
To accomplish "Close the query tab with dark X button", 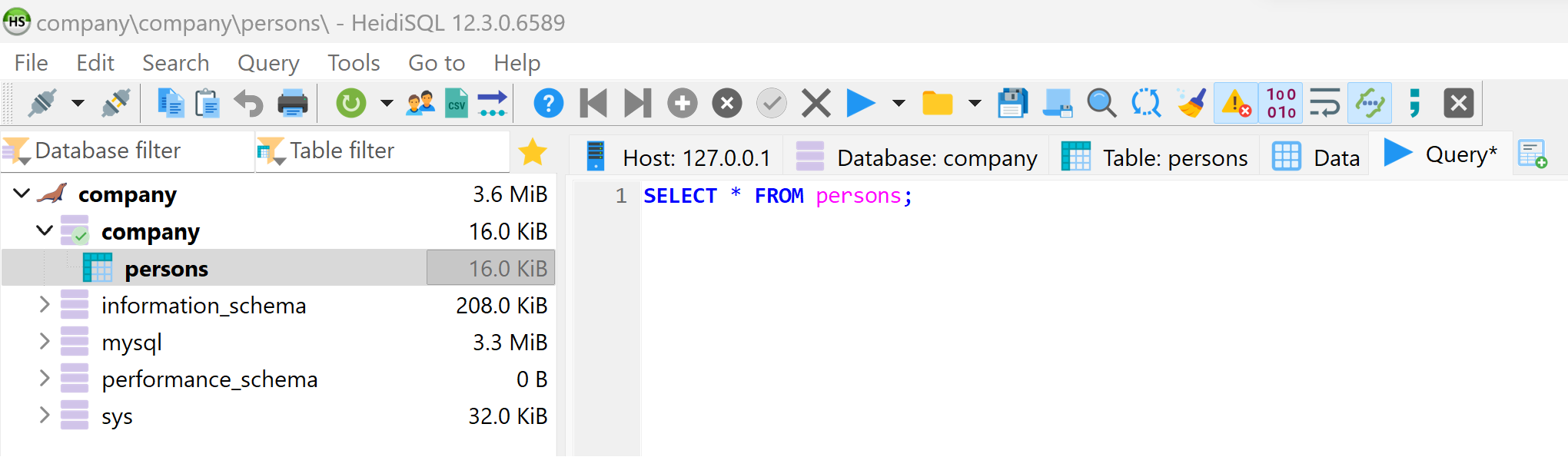I will 1459,103.
